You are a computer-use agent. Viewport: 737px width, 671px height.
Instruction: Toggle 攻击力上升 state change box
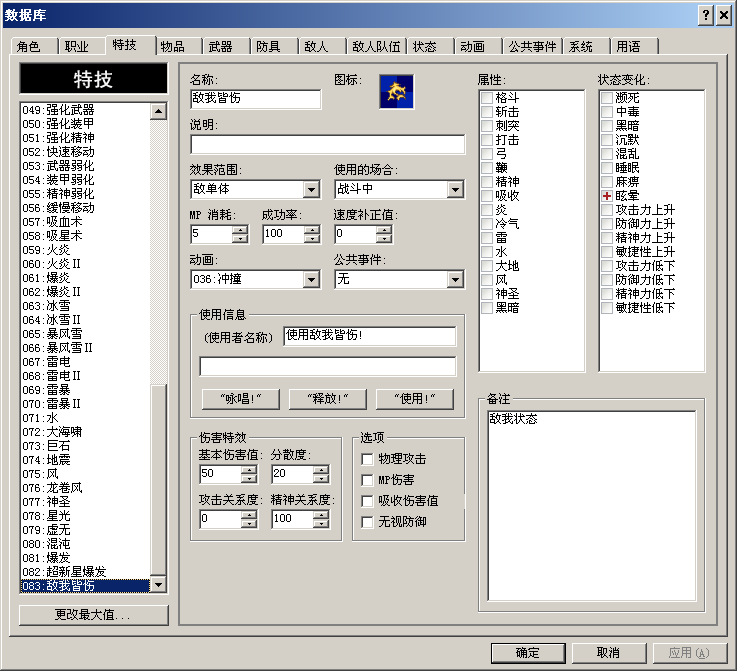point(607,210)
